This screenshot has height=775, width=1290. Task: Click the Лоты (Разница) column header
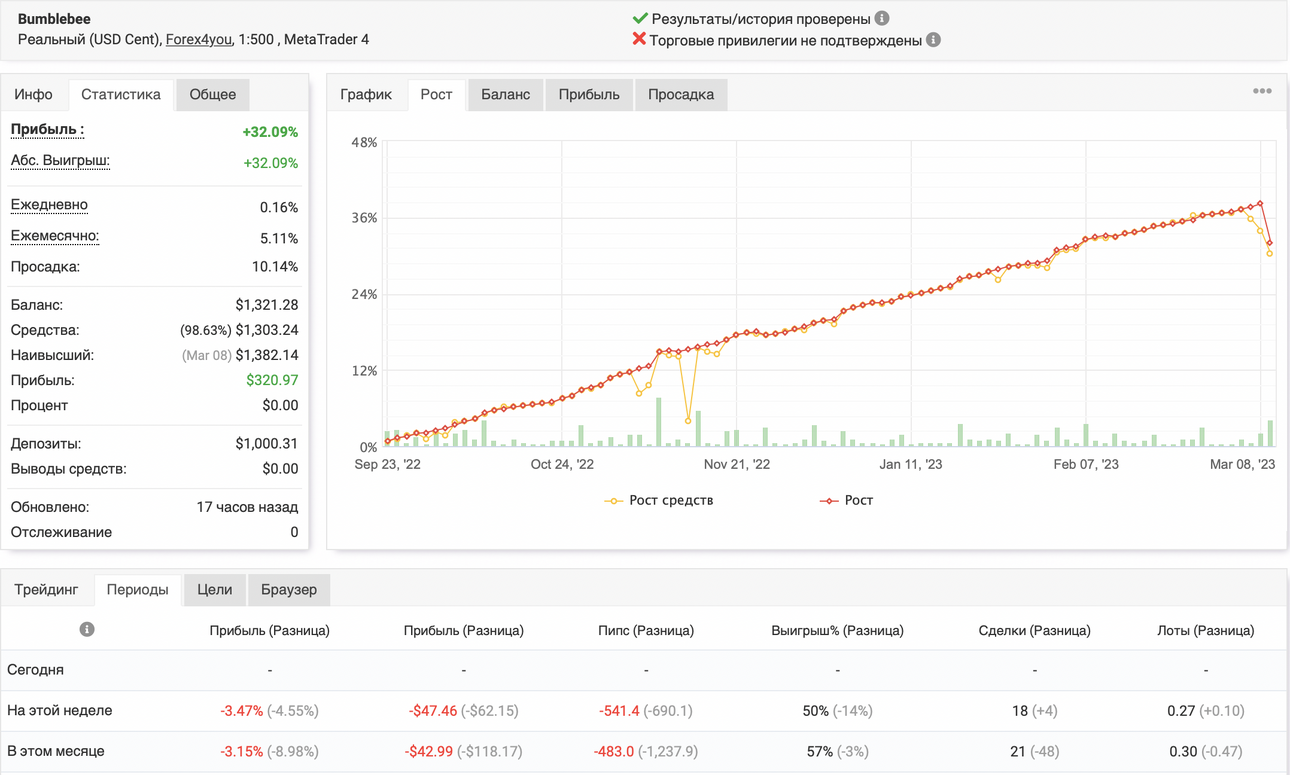coord(1206,631)
